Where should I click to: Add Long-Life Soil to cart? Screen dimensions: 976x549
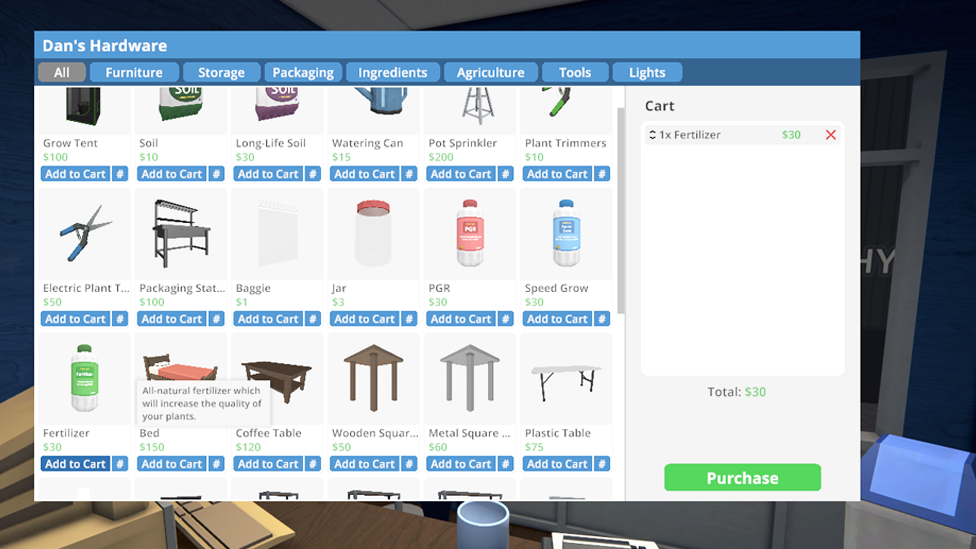coord(268,174)
